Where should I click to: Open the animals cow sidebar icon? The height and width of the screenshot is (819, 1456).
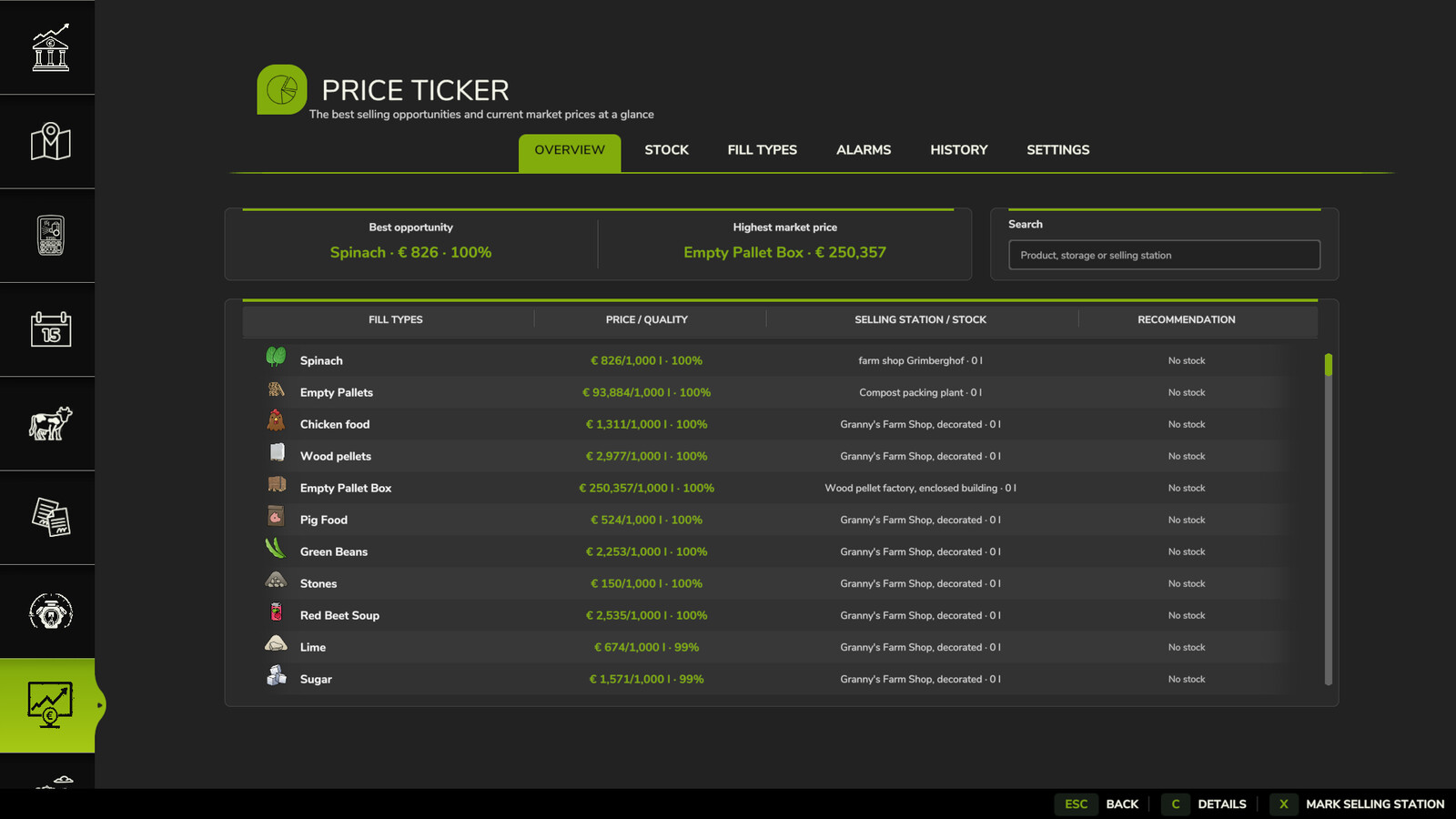coord(50,423)
